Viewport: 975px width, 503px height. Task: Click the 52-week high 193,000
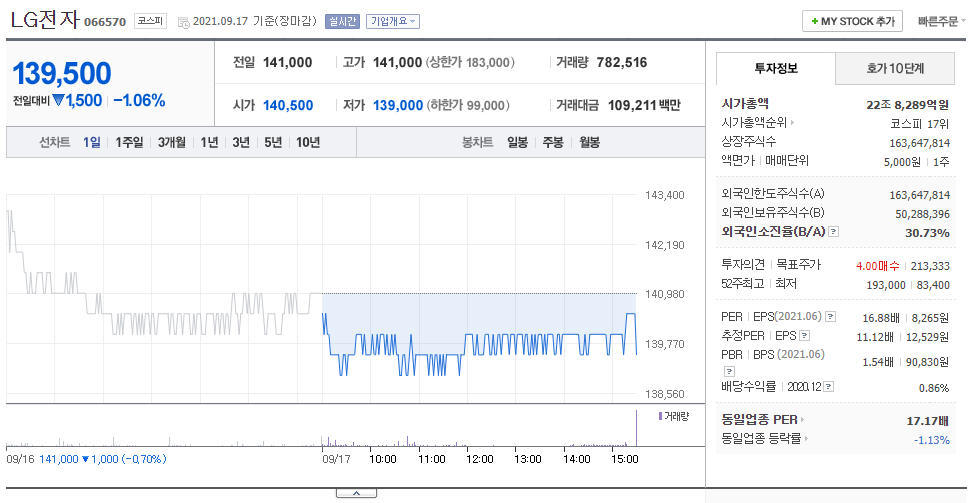pos(886,285)
